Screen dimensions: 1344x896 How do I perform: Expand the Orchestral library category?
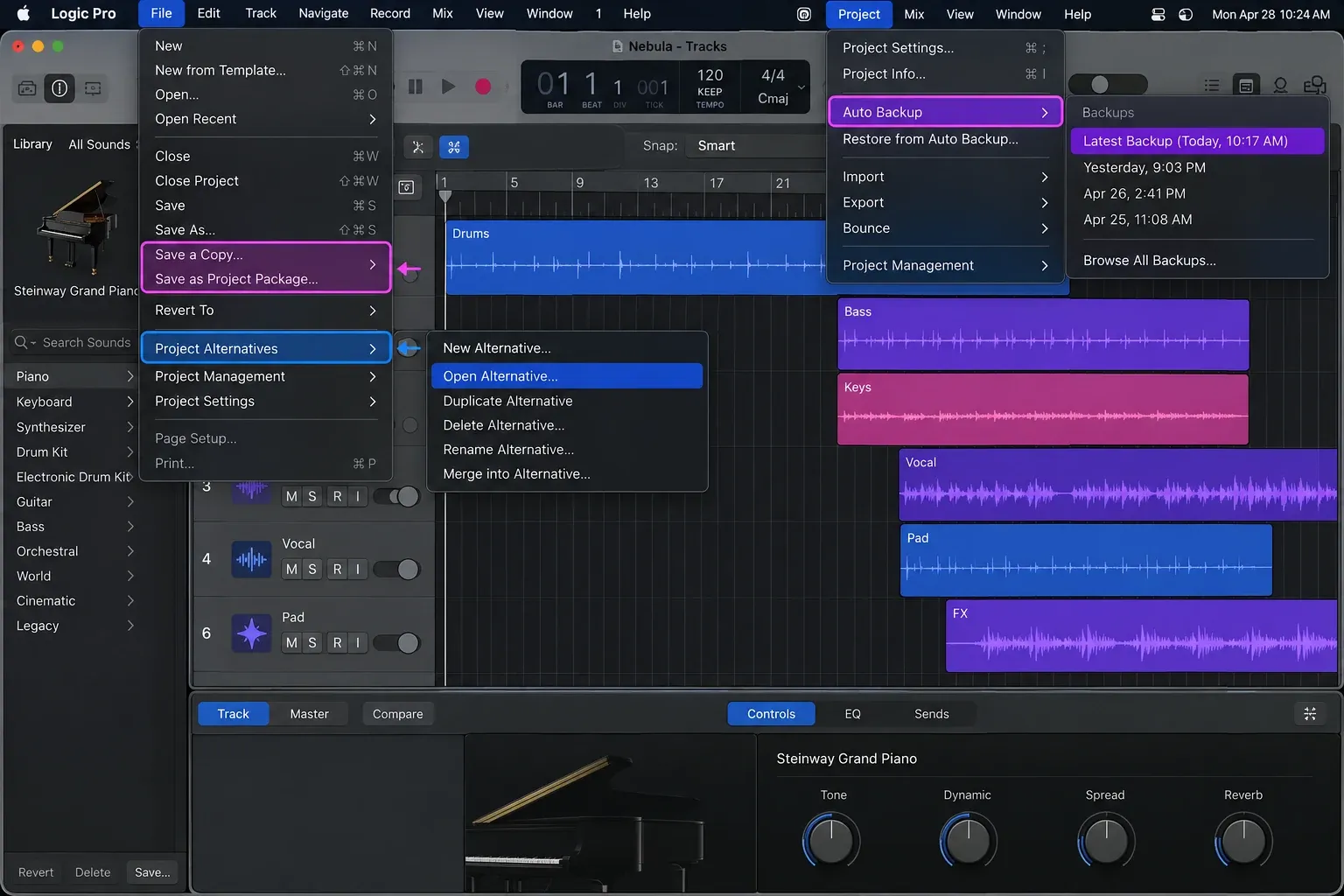(x=74, y=551)
